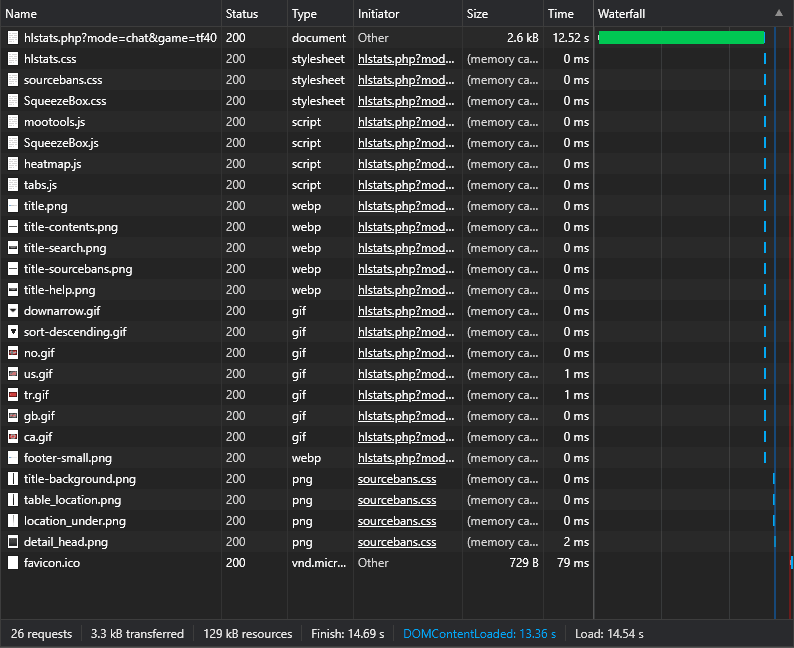Click the file icon next to mootools.js
This screenshot has width=794, height=648.
(x=13, y=122)
